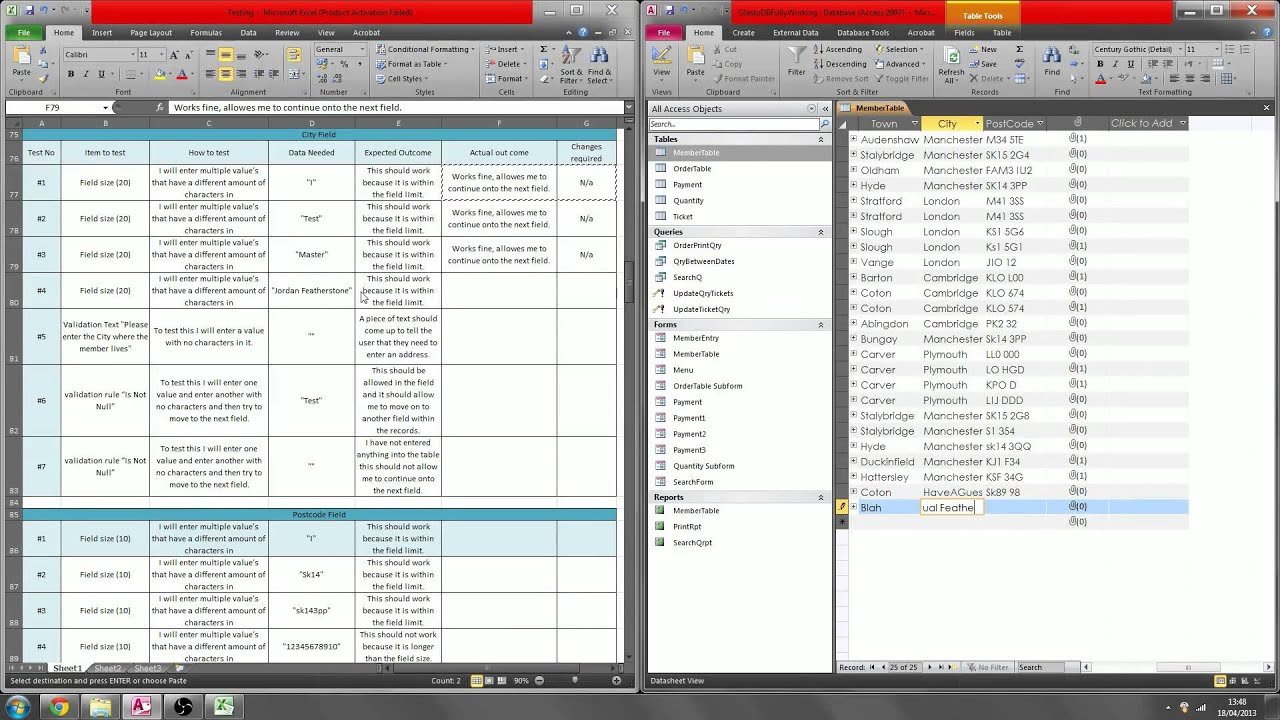Open the General number format dropdown
Image resolution: width=1280 pixels, height=720 pixels.
[362, 49]
